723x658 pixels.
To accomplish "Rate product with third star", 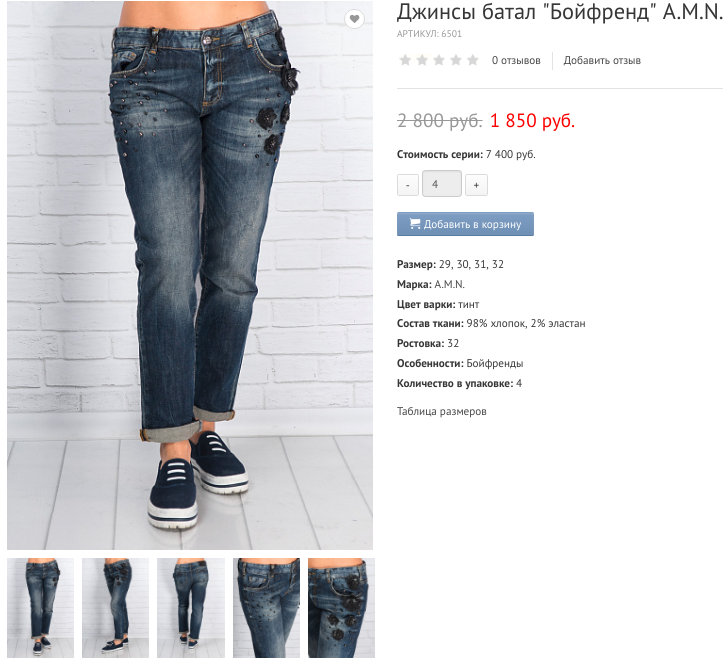I will (439, 60).
